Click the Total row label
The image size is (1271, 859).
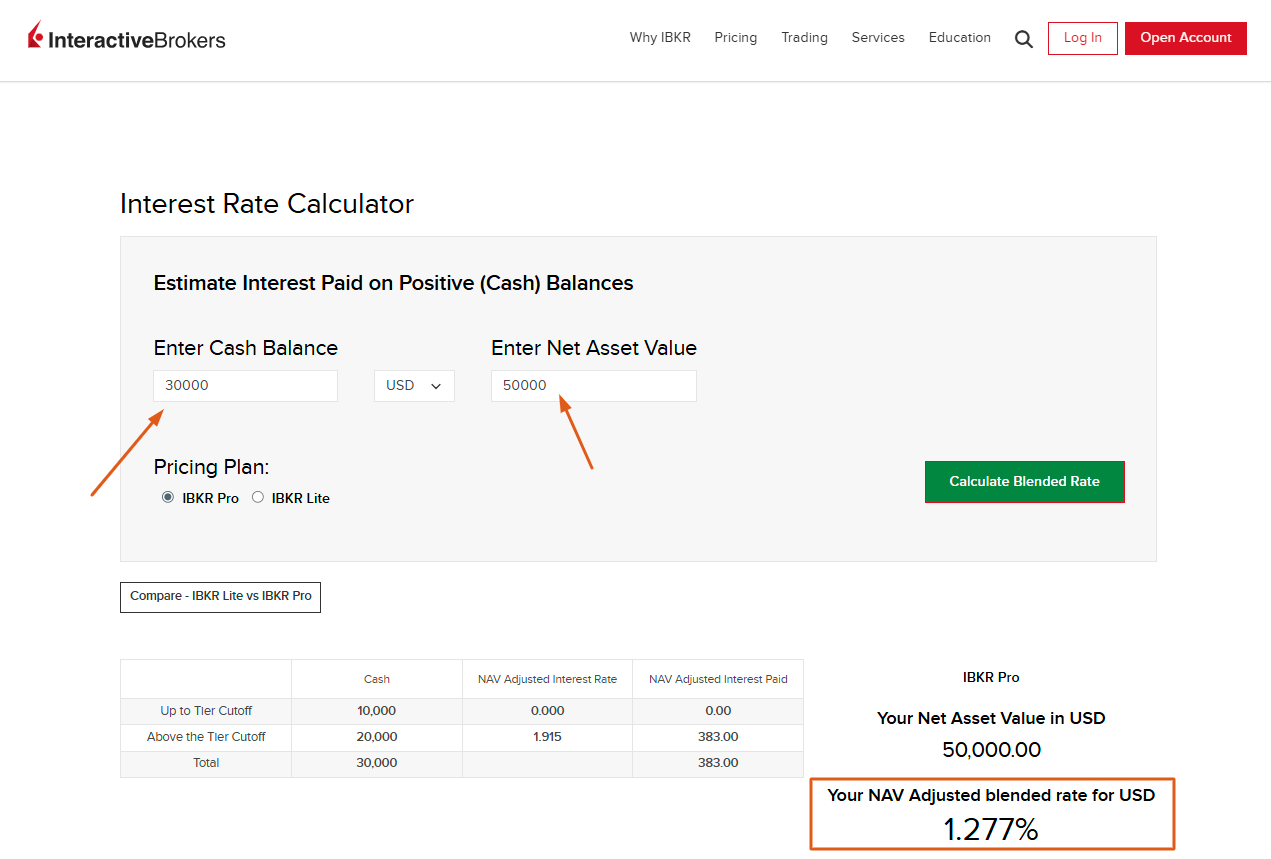click(206, 763)
